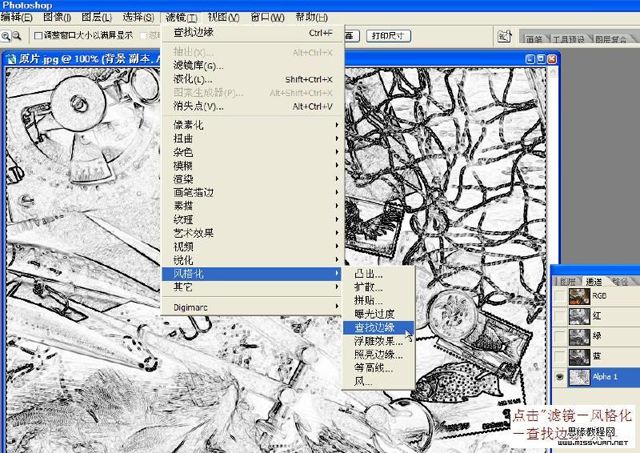Select the highlighted 风格化 menu item

click(251, 273)
